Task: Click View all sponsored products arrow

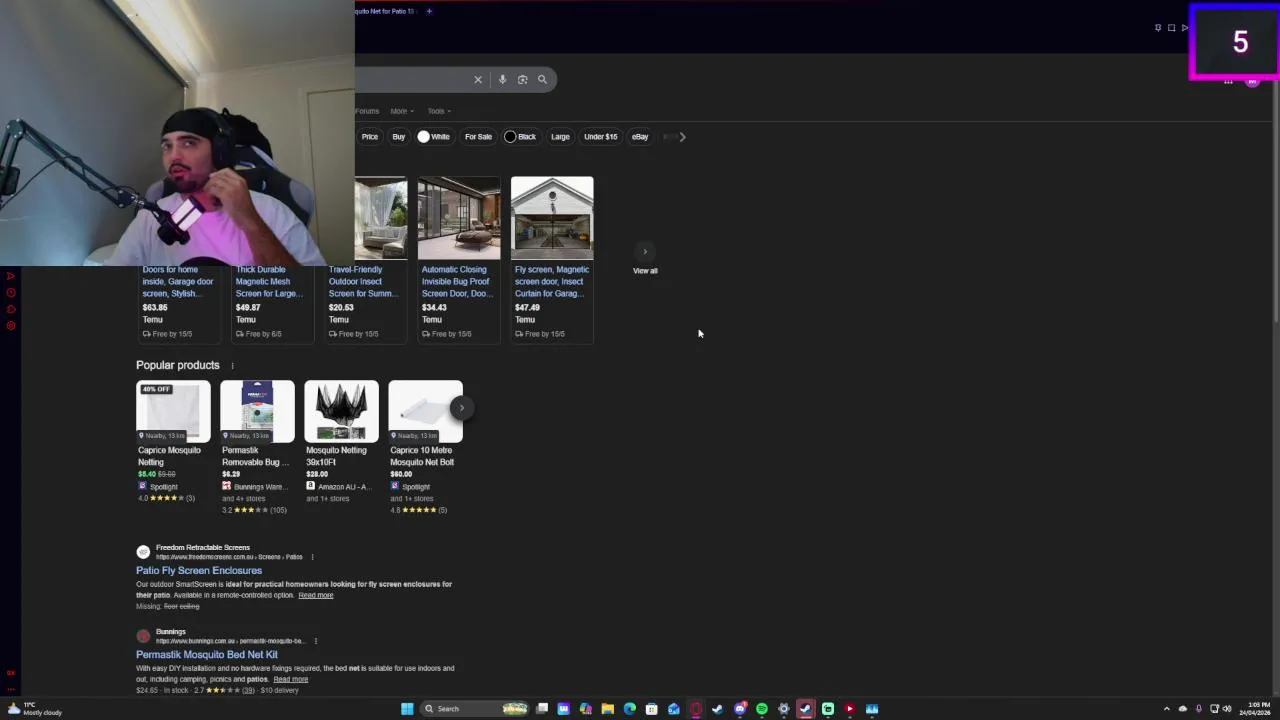Action: pos(645,252)
